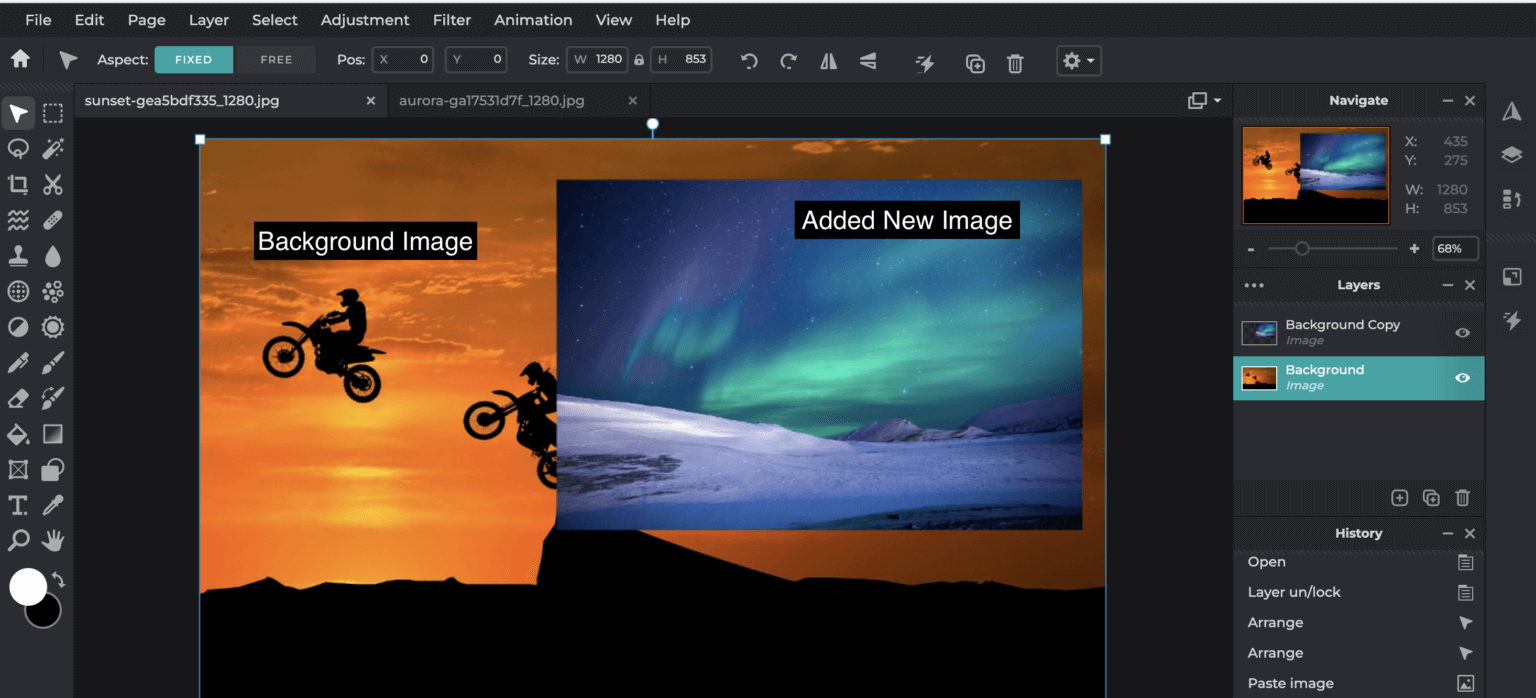Expand the Layers panel options menu

1254,285
